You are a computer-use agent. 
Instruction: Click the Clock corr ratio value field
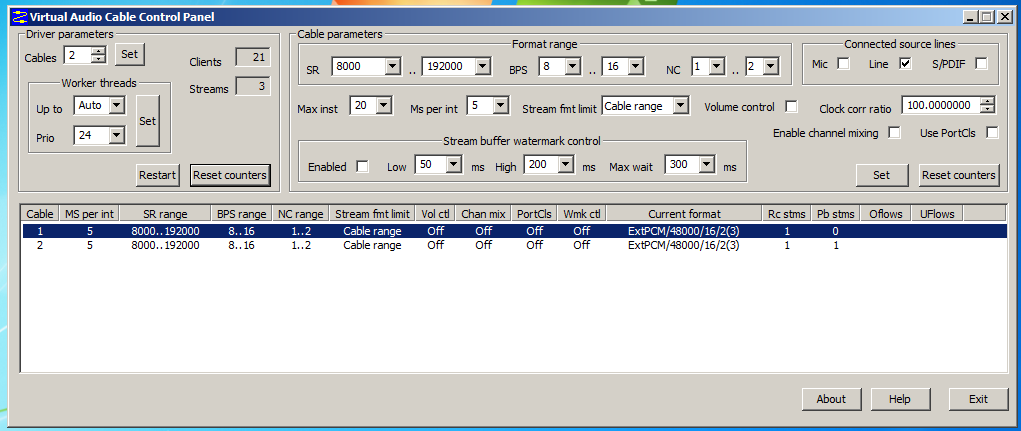[x=942, y=105]
